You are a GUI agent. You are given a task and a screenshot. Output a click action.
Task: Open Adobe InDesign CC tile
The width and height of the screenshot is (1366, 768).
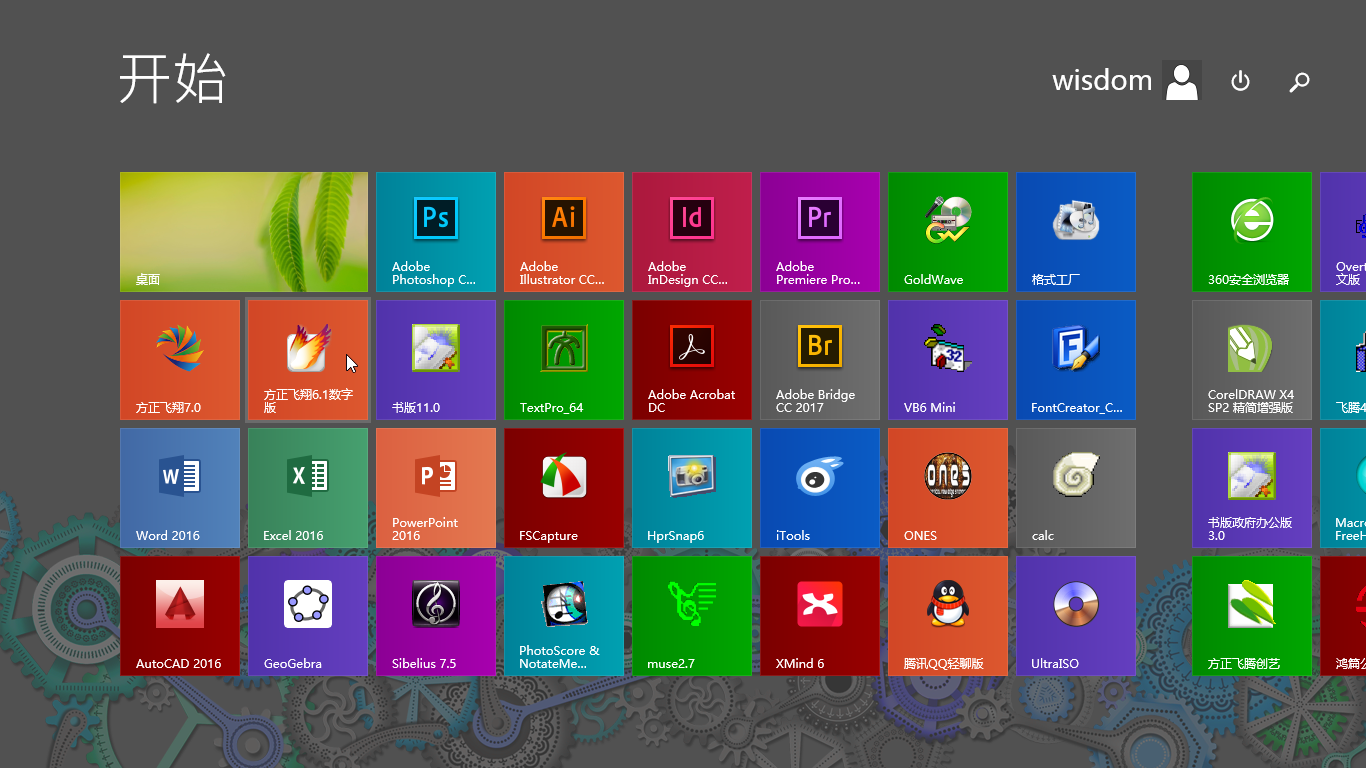tap(692, 232)
